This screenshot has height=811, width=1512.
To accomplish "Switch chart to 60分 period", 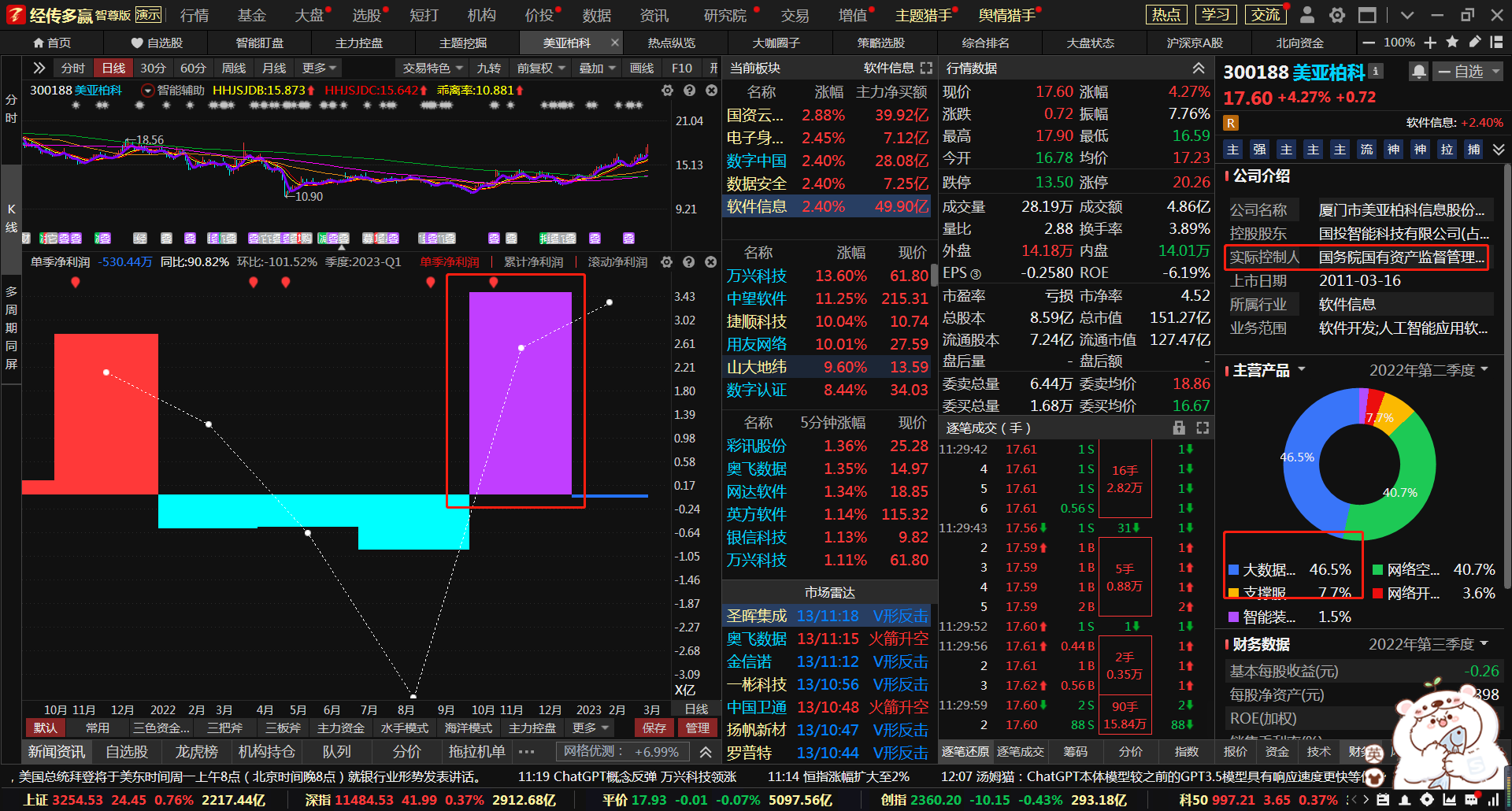I will (193, 69).
